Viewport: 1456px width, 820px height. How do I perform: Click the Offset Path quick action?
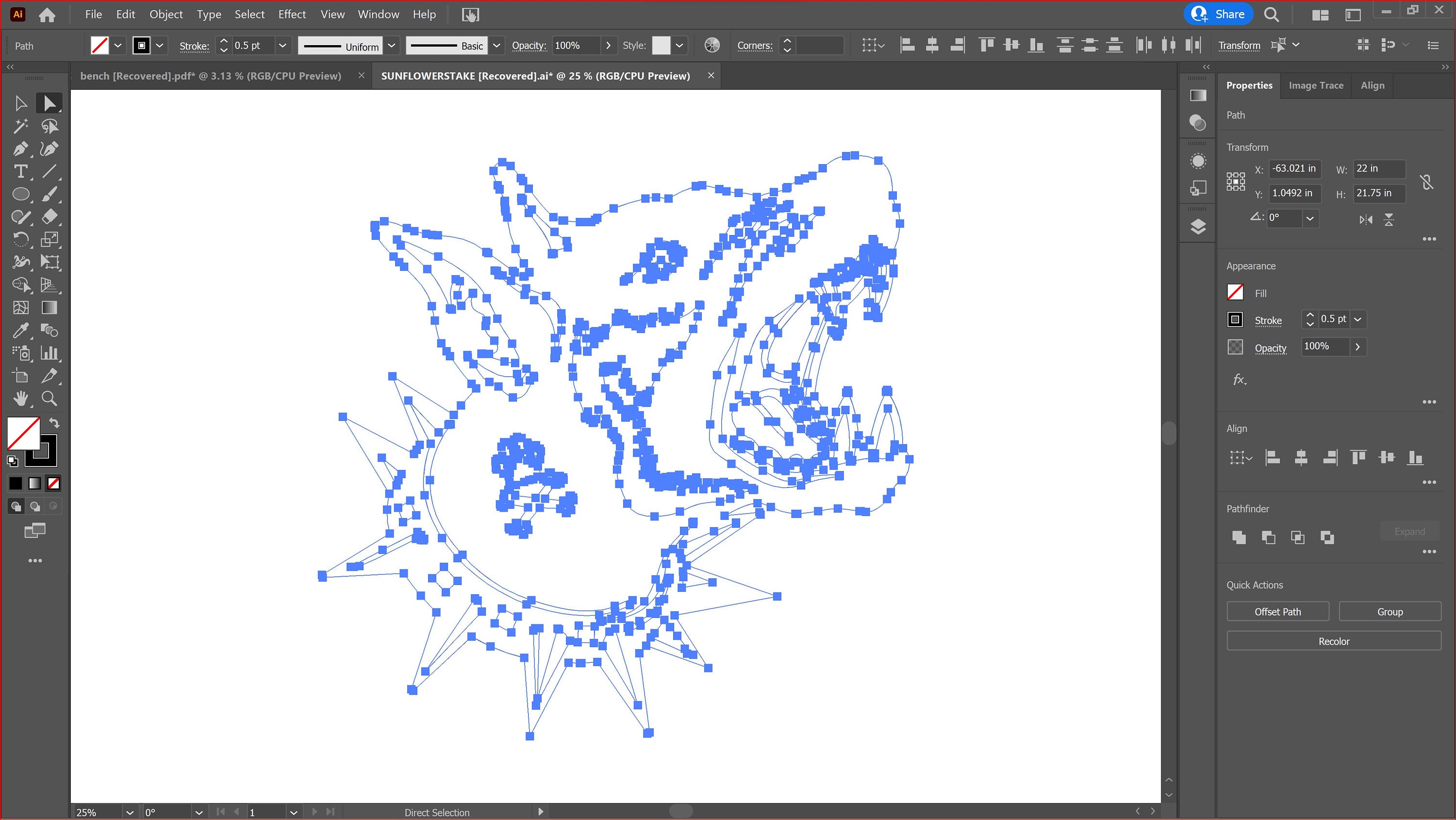coord(1277,611)
